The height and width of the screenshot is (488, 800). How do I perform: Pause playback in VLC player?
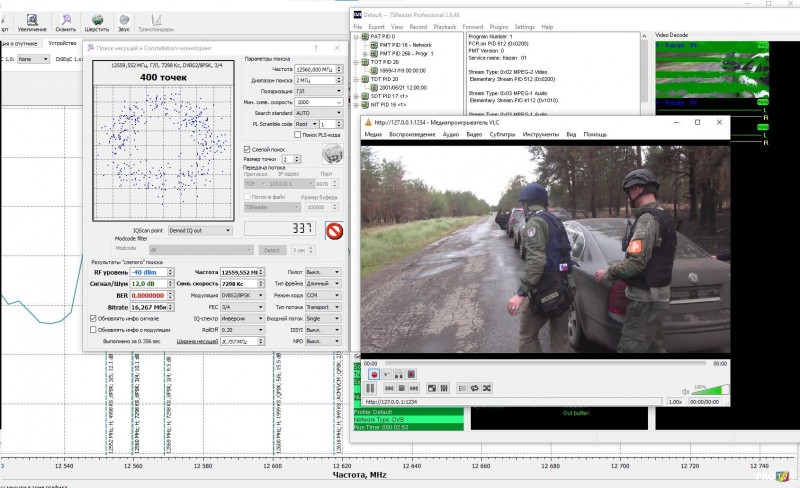pyautogui.click(x=370, y=387)
